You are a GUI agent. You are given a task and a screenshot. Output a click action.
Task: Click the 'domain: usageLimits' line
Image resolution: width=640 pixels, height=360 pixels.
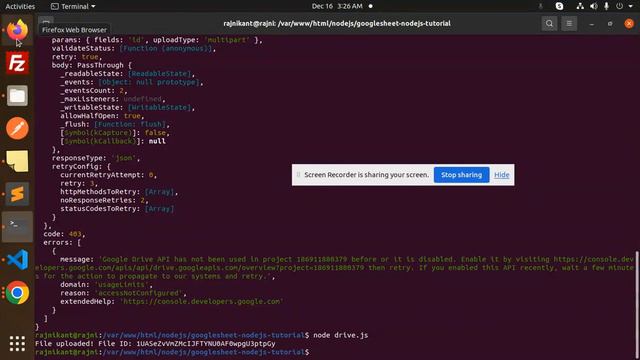106,284
